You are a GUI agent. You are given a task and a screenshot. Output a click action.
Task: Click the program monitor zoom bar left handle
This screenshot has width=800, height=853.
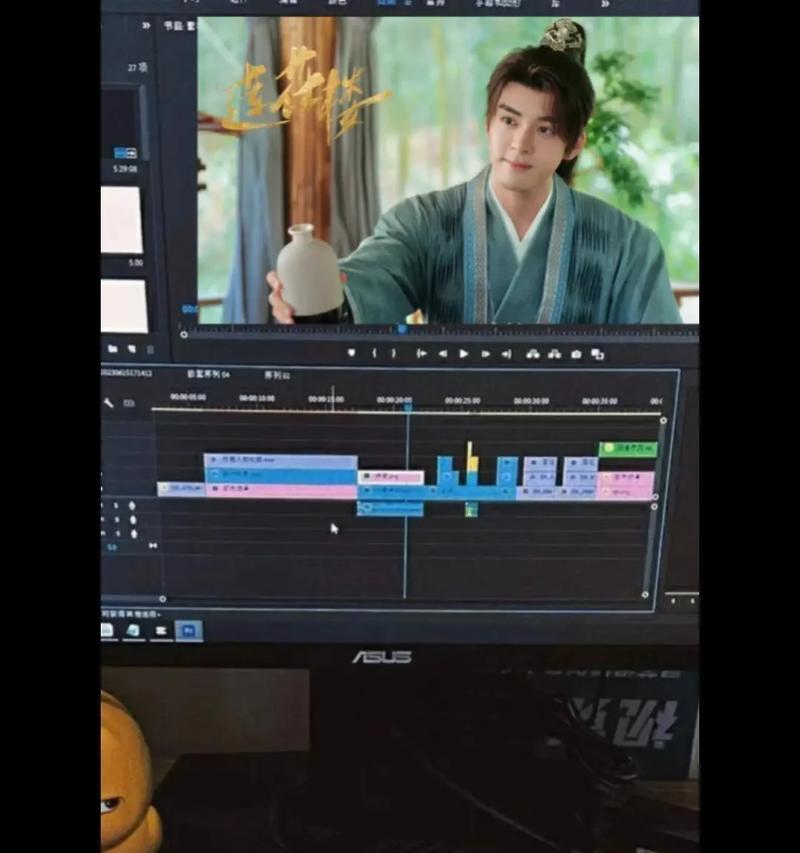pos(184,335)
